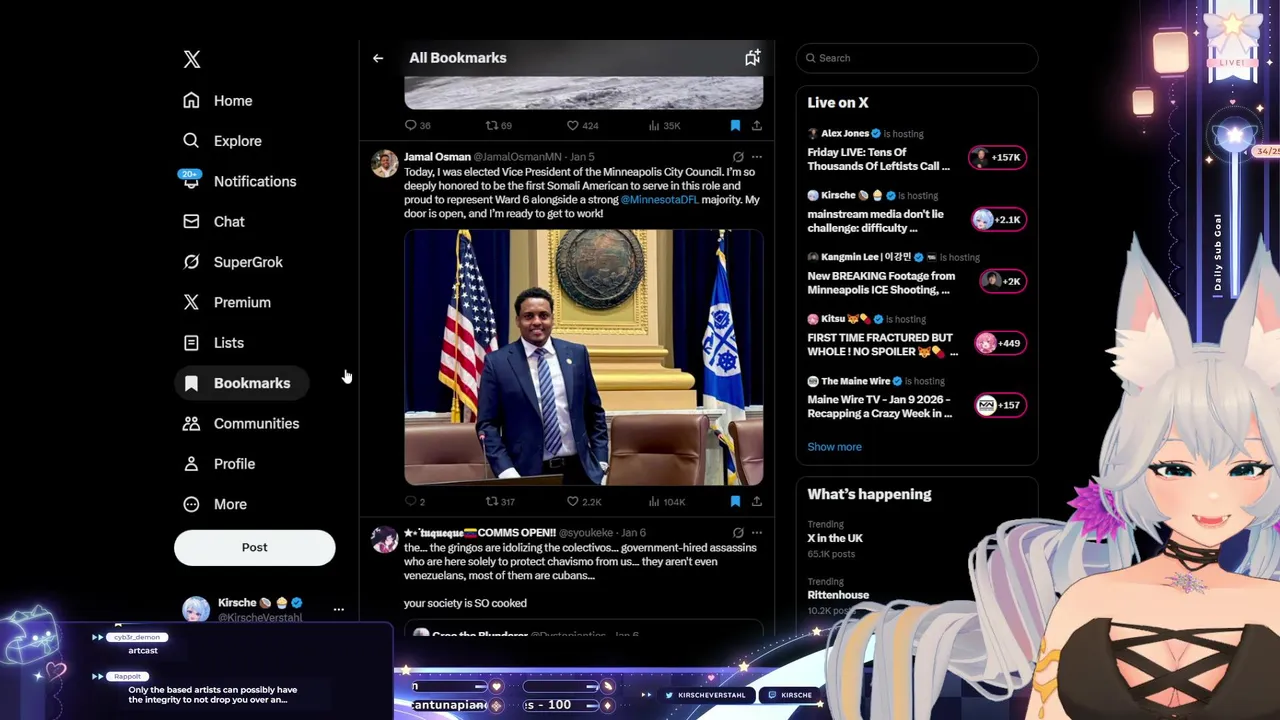Open account menu dots beside Kirsche
The image size is (1280, 720).
[x=339, y=609]
